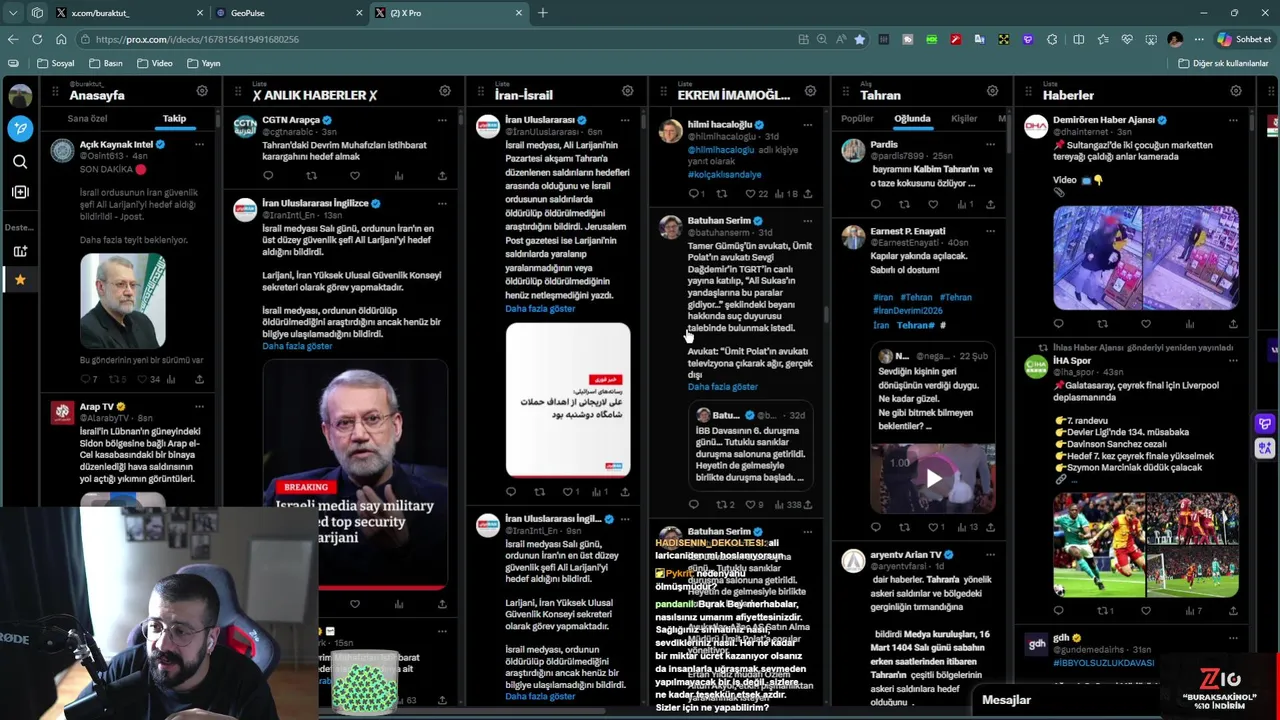
Task: Click the browser home icon
Action: 61,39
